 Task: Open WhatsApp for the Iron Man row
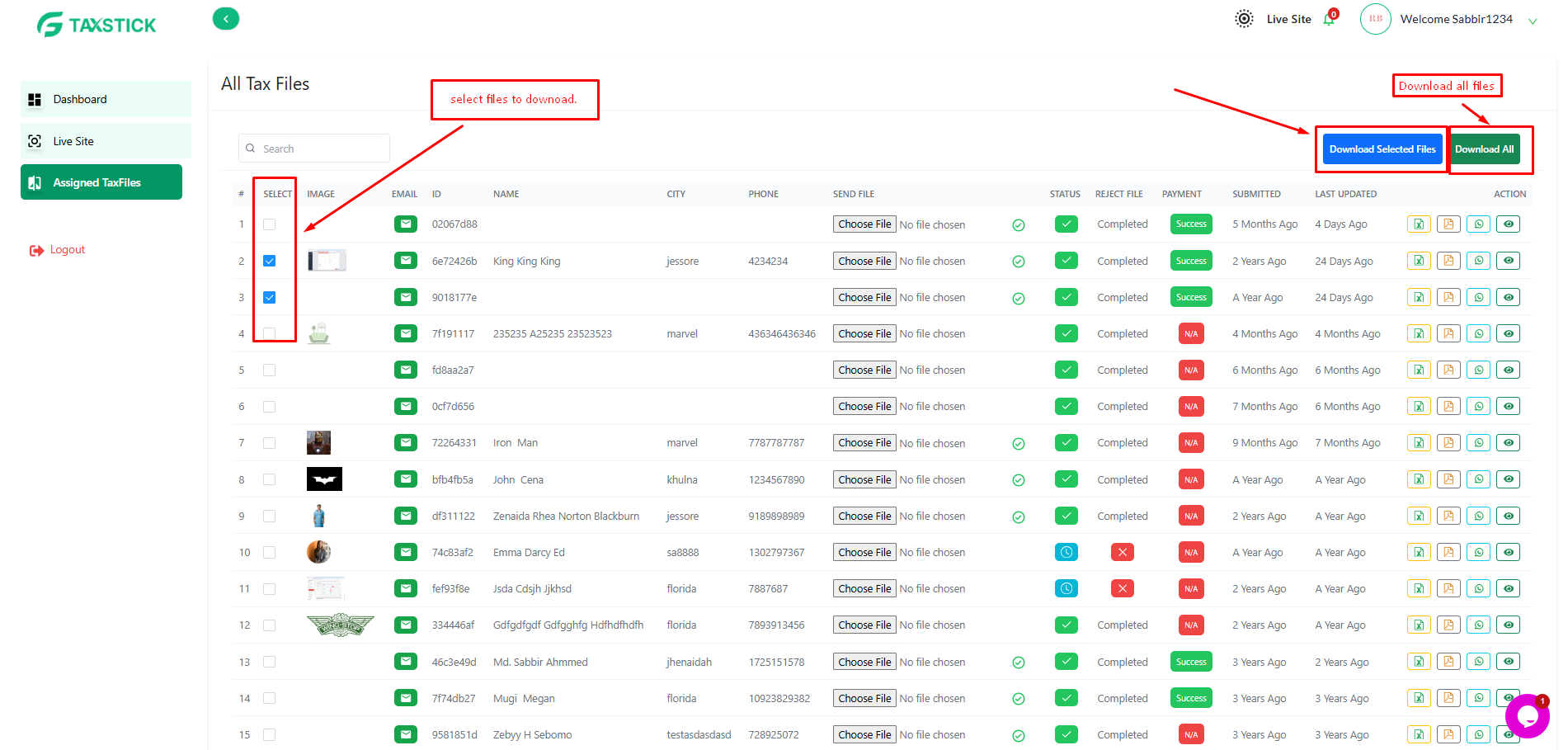(1478, 443)
